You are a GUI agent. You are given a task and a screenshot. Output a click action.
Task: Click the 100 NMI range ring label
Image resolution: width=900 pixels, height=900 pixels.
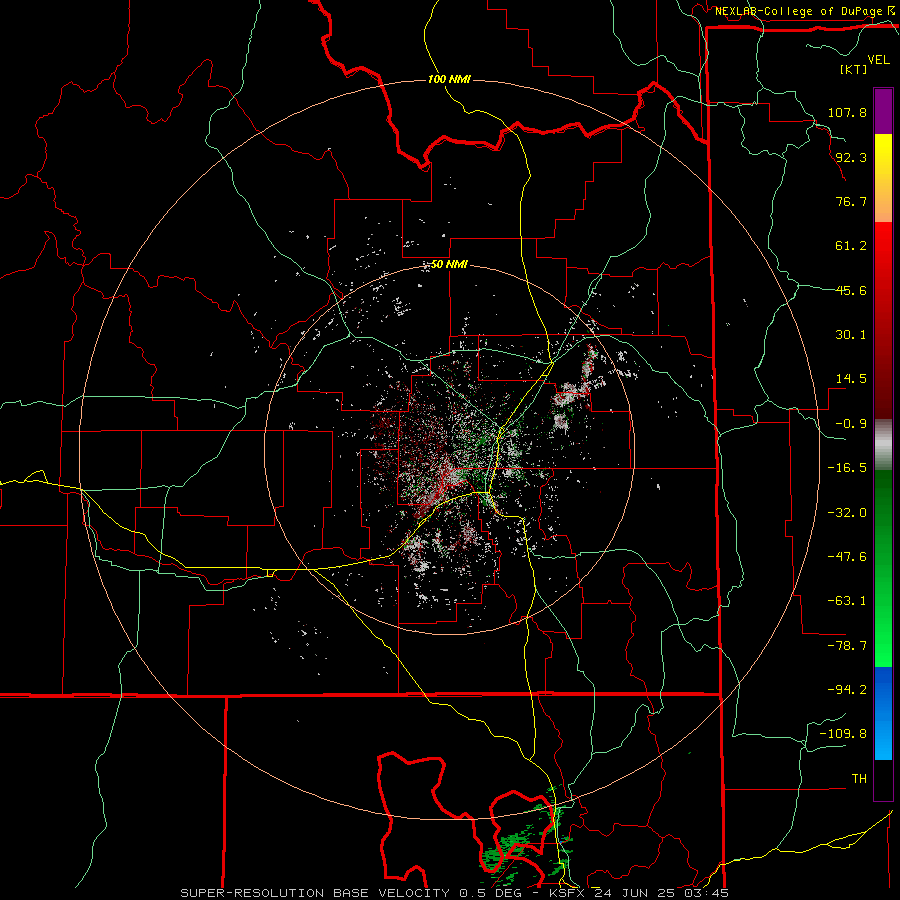pyautogui.click(x=449, y=79)
